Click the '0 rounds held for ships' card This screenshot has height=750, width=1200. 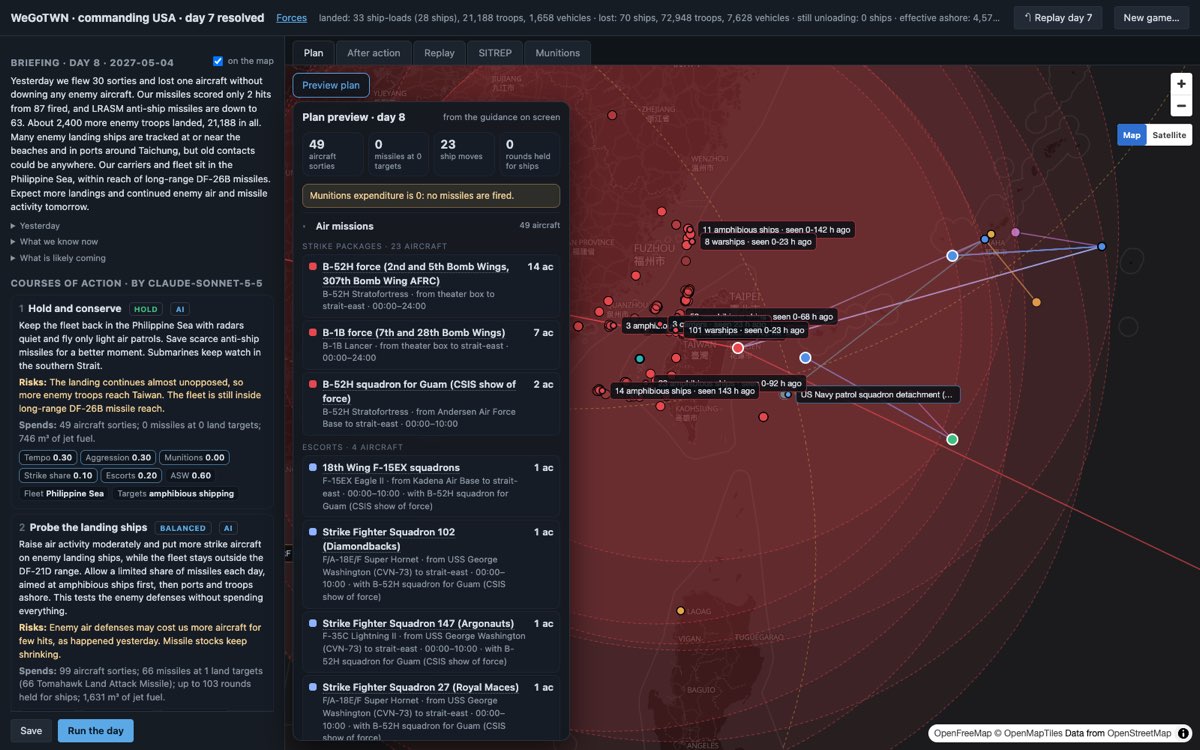pyautogui.click(x=530, y=154)
